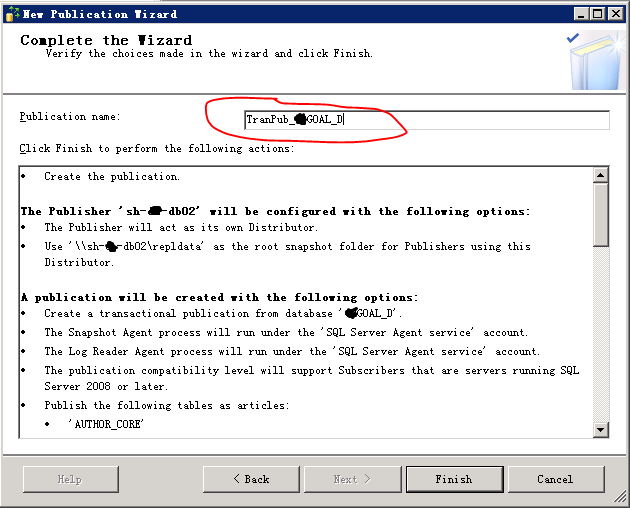Click the Log Reader Agent process line
The height and width of the screenshot is (508, 630).
(292, 352)
